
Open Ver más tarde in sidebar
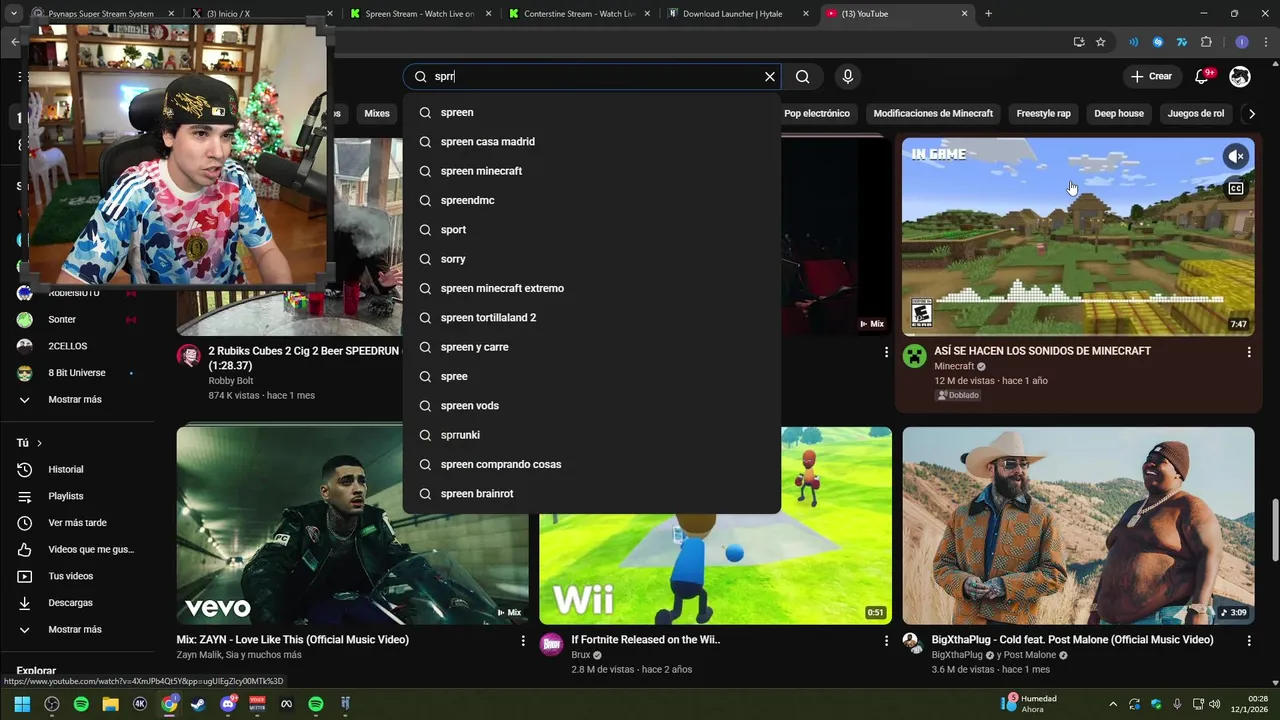click(x=77, y=523)
